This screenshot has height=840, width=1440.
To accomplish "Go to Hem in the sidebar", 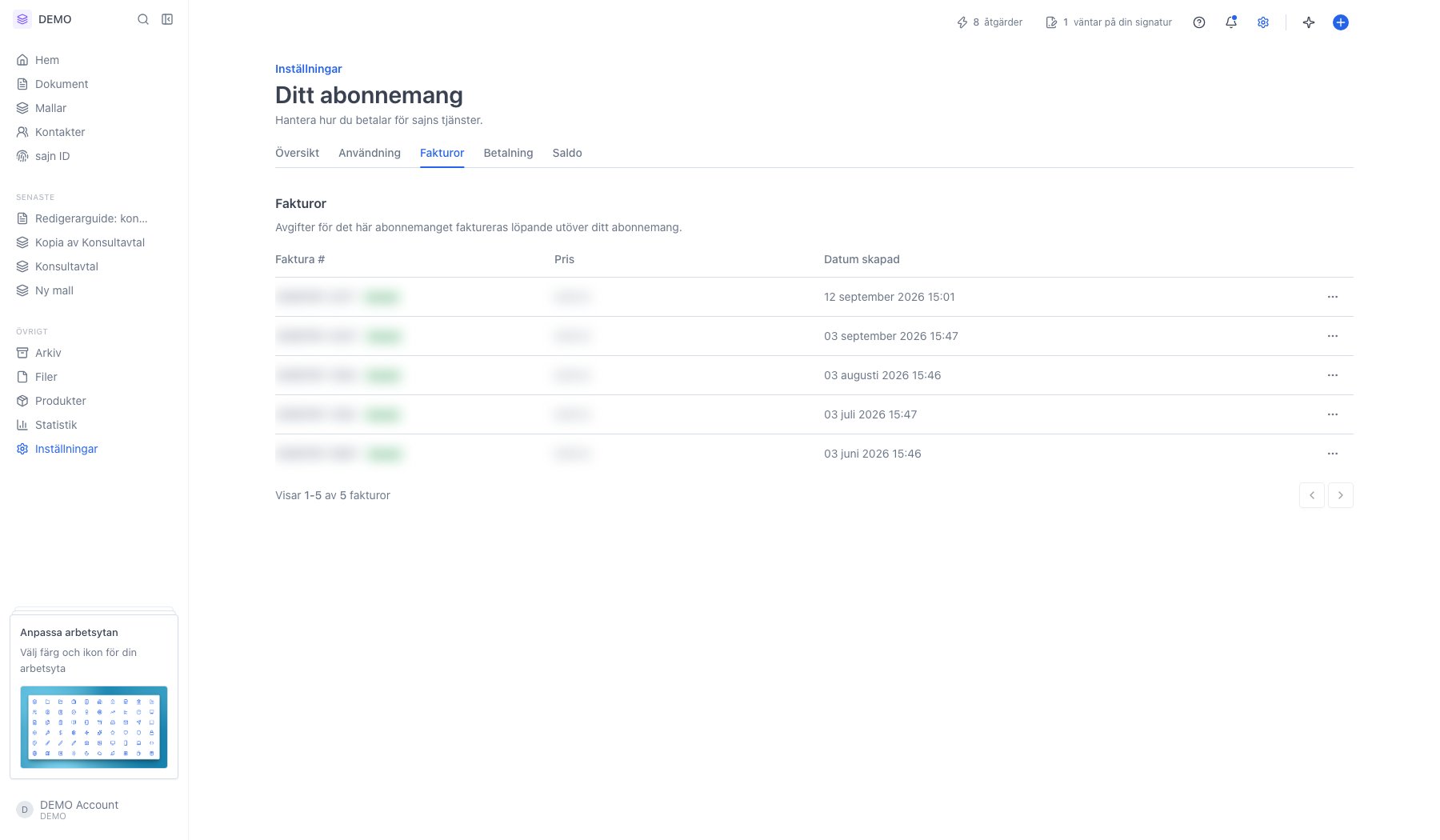I will point(94,60).
